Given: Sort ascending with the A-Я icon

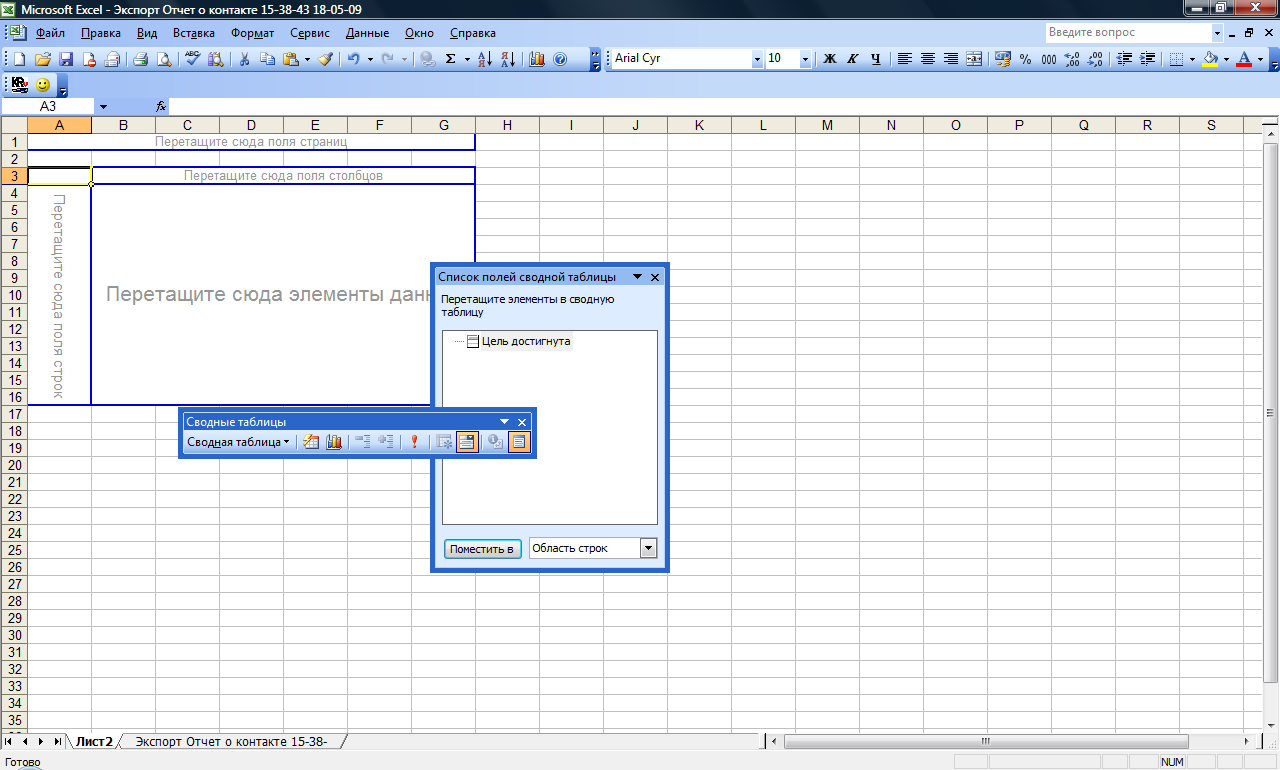Looking at the screenshot, I should tap(485, 59).
